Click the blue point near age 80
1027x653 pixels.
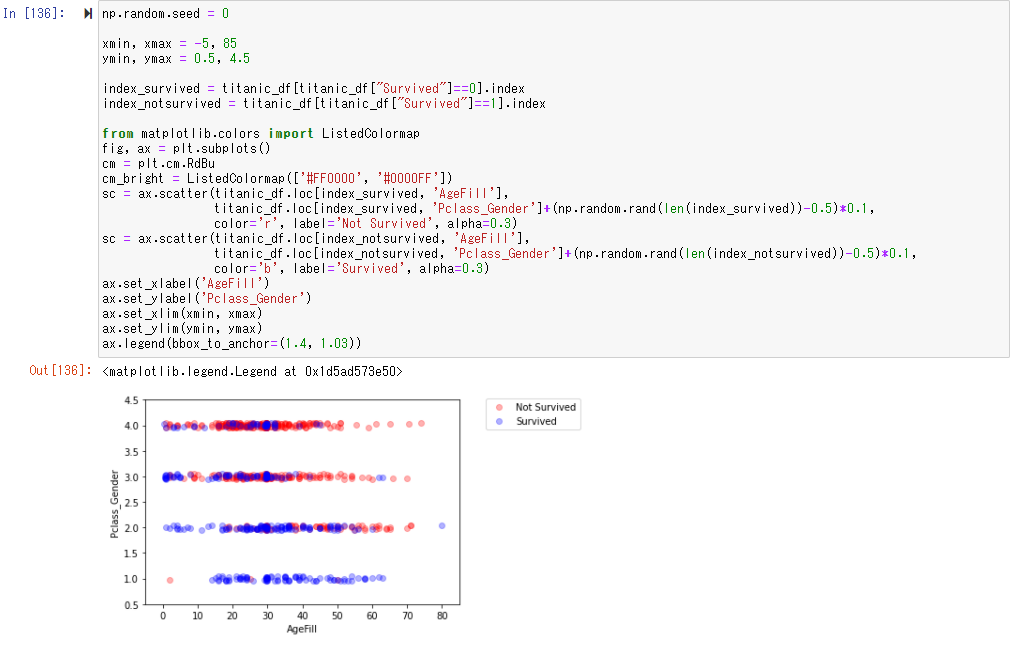[442, 526]
